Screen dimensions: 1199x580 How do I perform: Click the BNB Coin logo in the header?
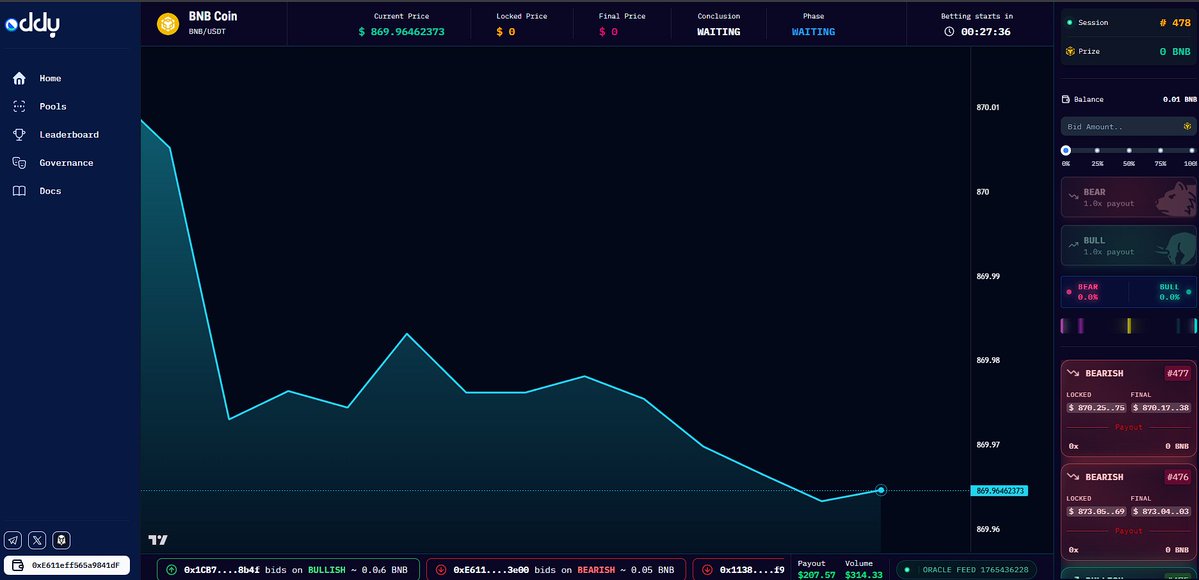coord(167,24)
